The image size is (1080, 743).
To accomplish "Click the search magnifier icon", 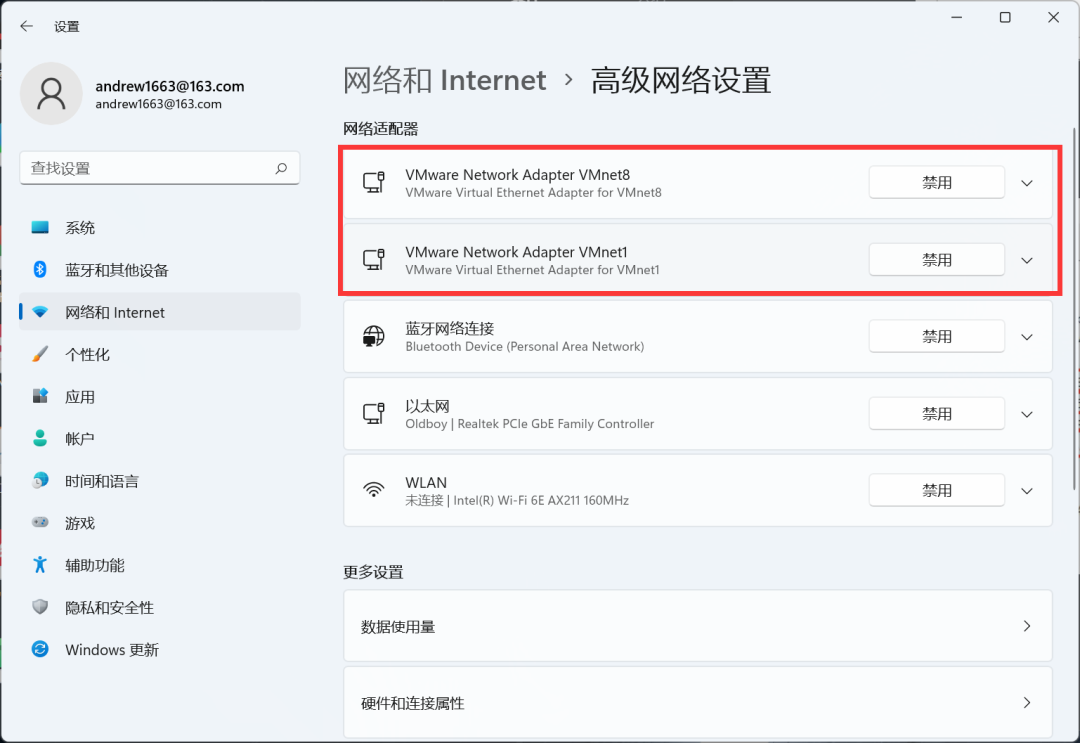I will (x=282, y=169).
